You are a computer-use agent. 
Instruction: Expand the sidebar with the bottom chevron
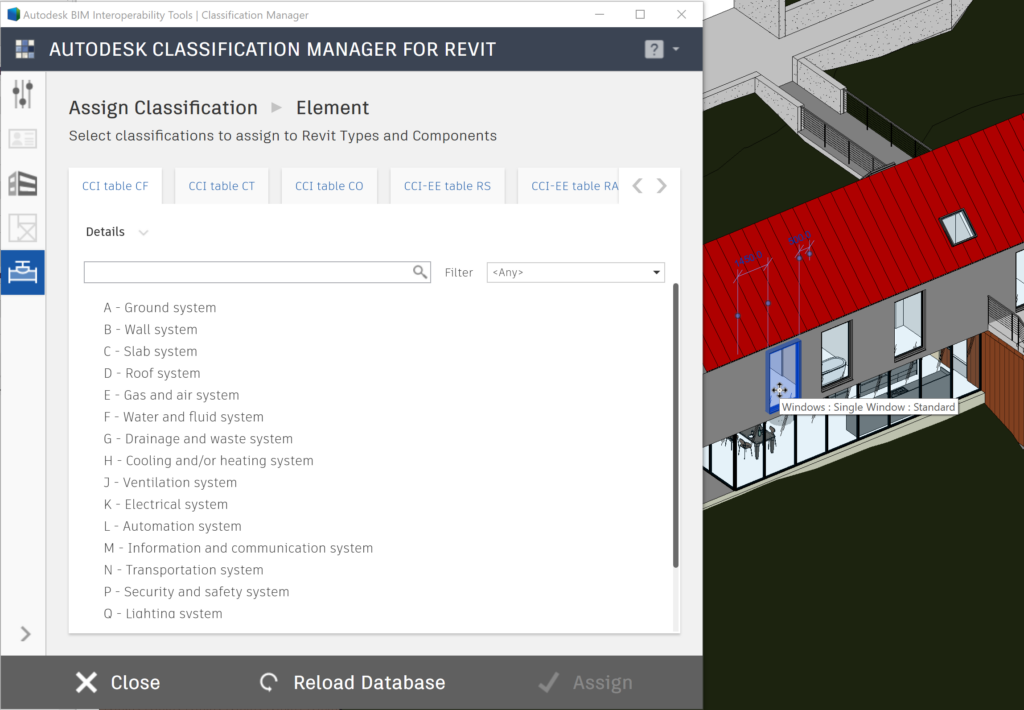click(25, 634)
